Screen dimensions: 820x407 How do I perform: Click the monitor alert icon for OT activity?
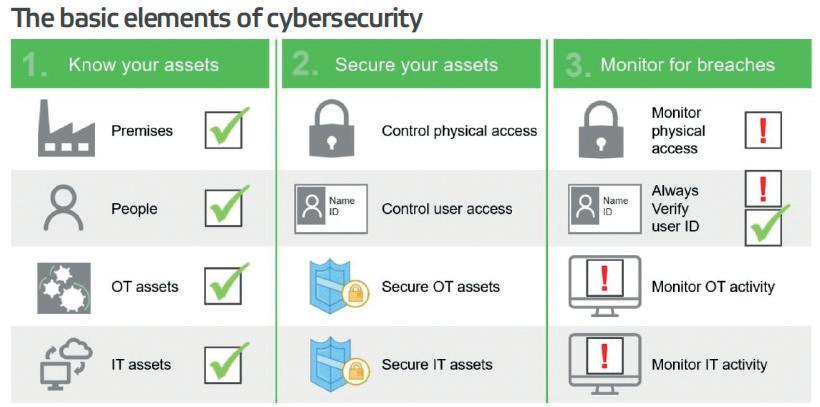click(x=602, y=287)
